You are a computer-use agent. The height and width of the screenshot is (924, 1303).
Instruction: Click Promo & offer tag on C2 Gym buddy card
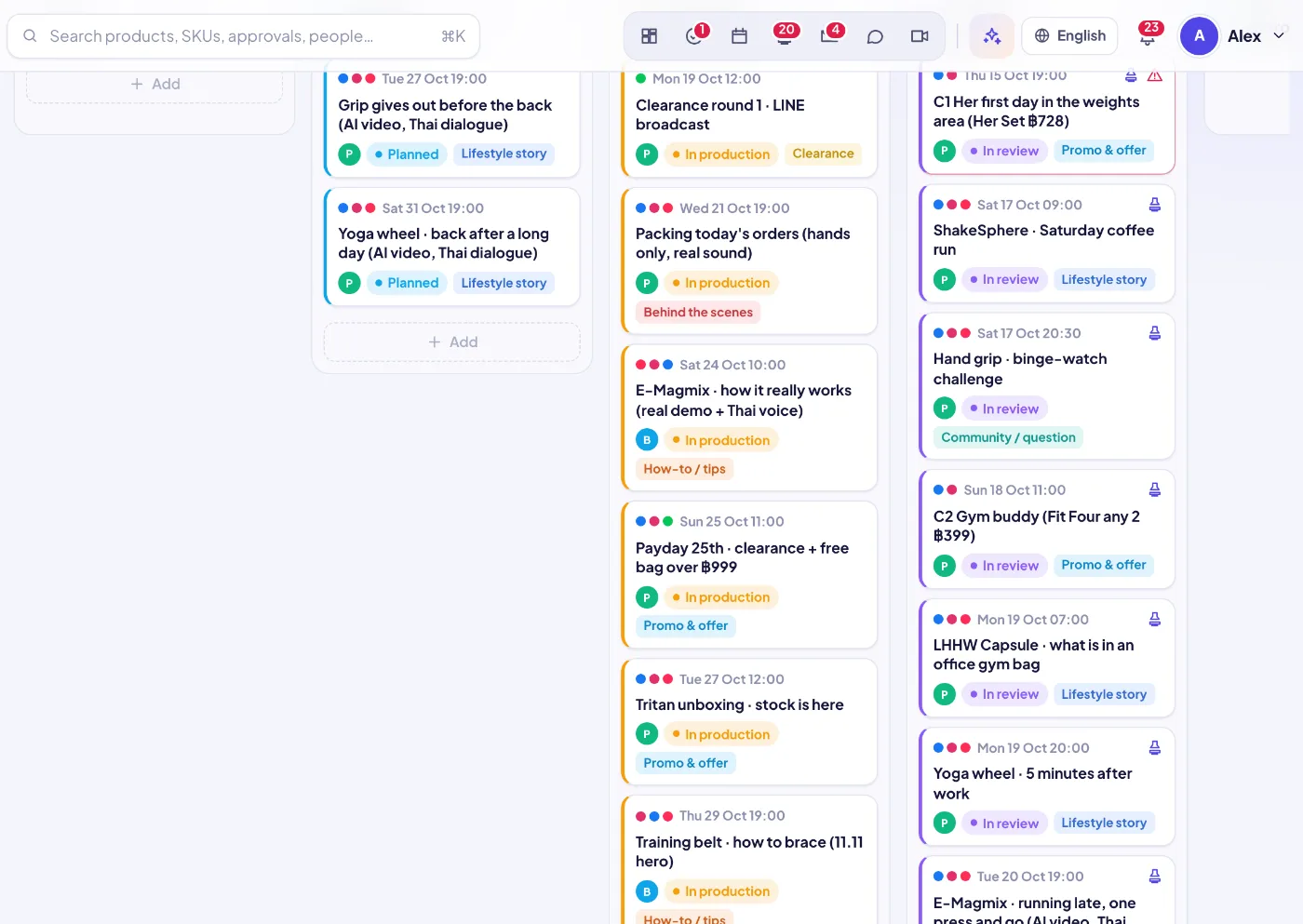pos(1104,565)
